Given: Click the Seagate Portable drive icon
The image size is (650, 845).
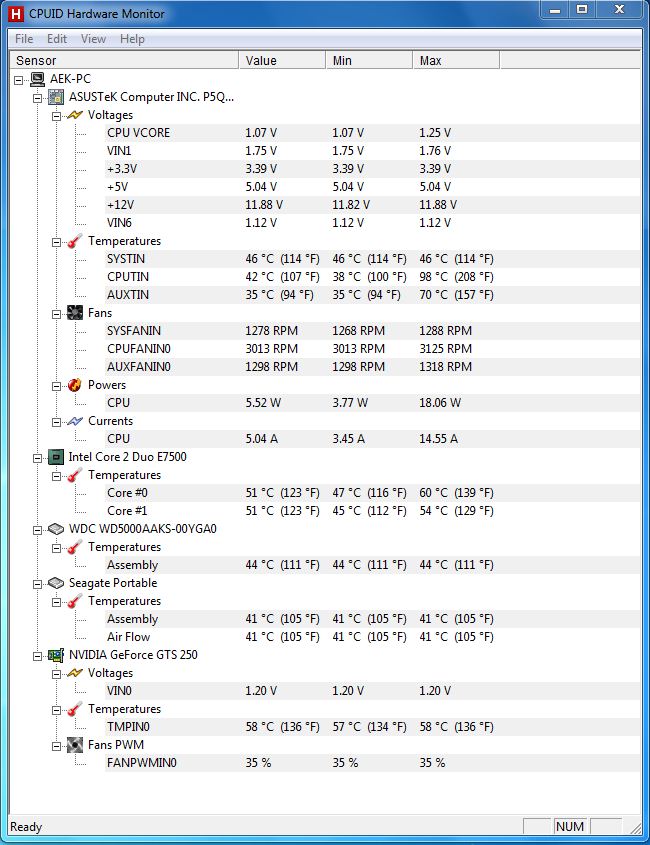Looking at the screenshot, I should pyautogui.click(x=56, y=583).
